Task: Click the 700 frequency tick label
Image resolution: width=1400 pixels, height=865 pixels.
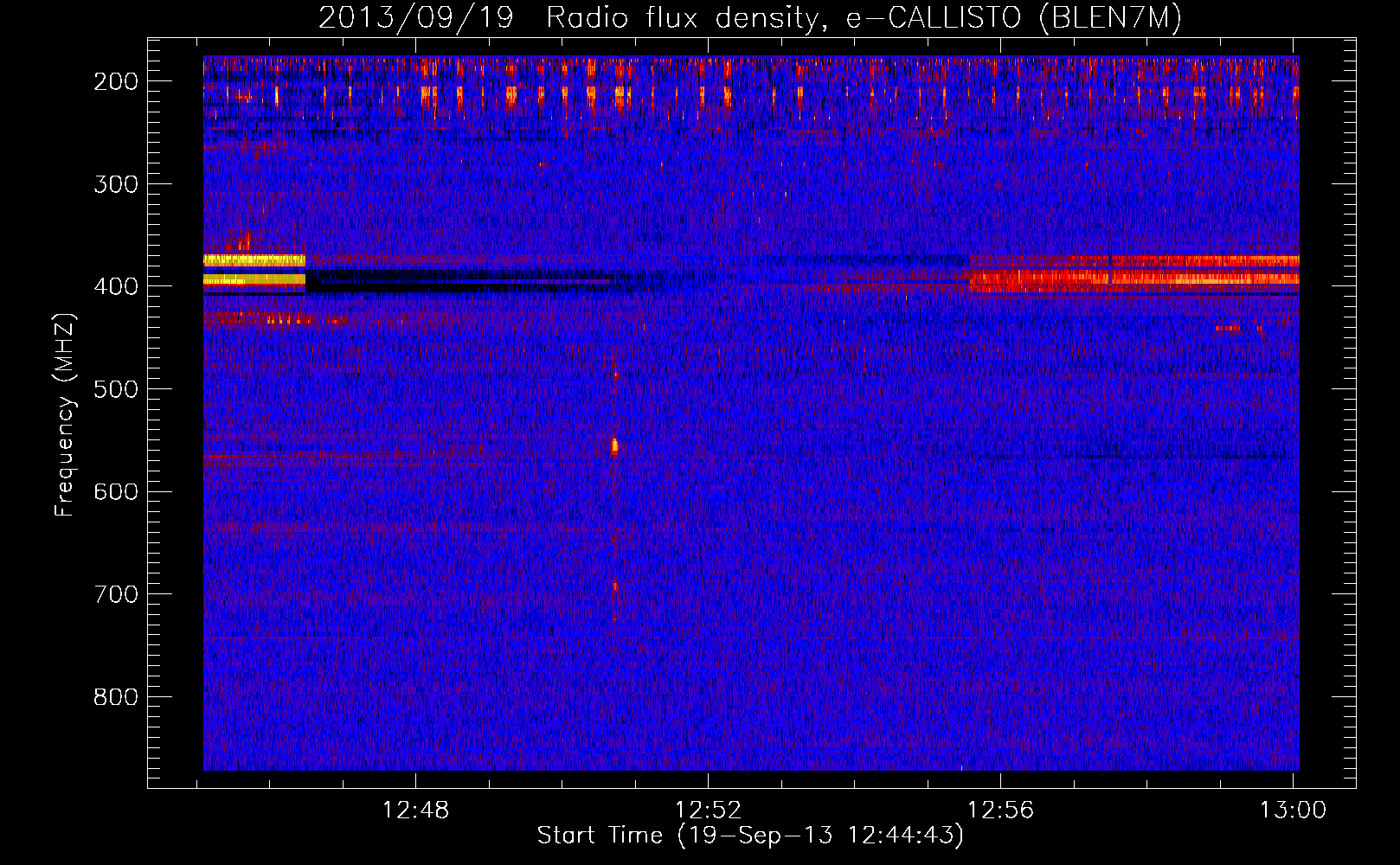Action: [116, 594]
